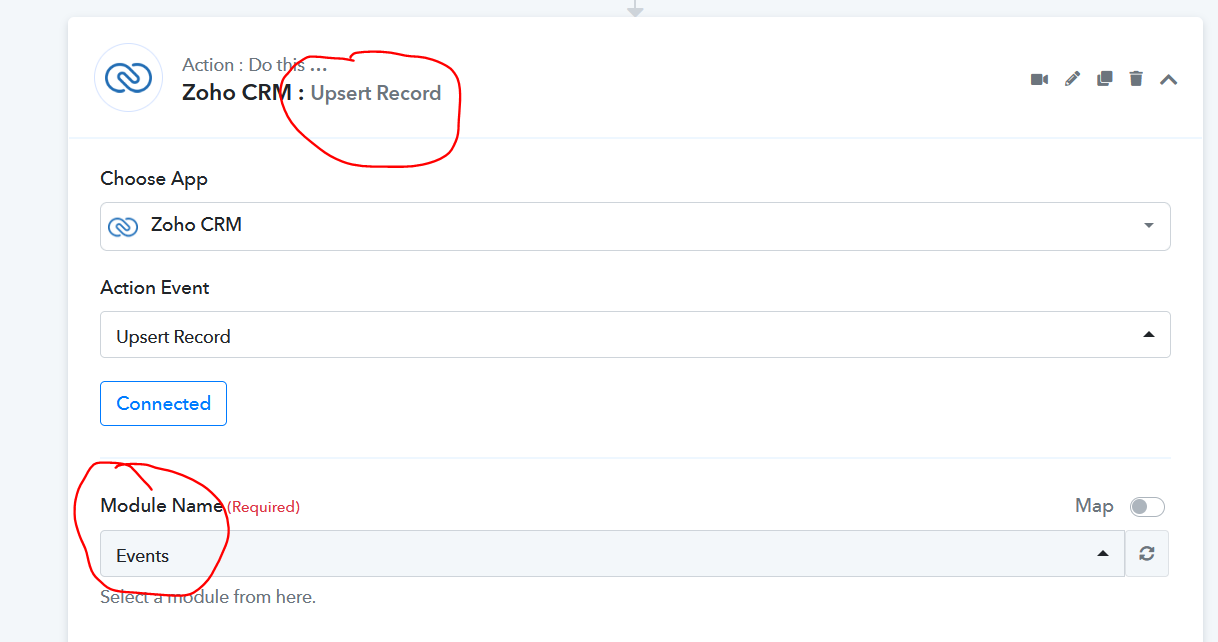Open the Action Event dropdown

click(x=635, y=336)
